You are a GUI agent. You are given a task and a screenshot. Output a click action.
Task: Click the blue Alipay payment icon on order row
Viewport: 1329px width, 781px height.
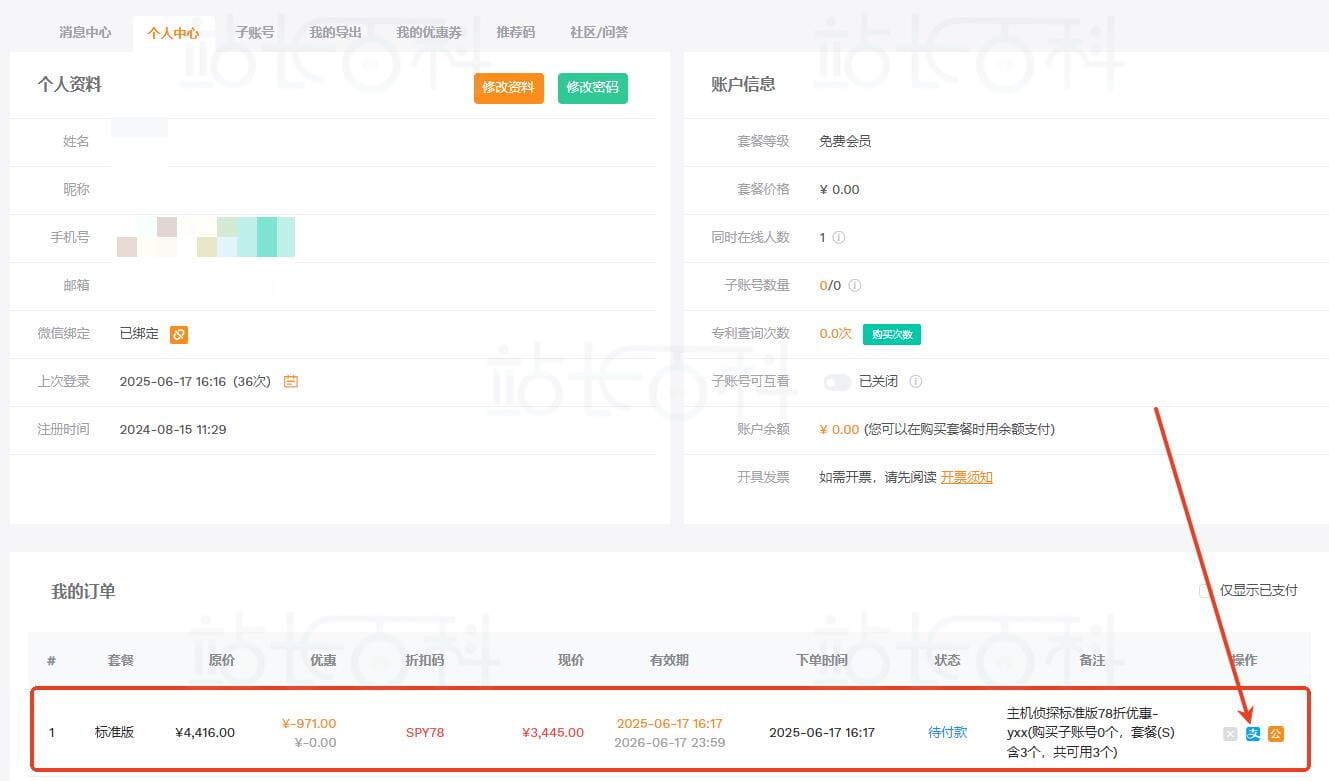[1253, 733]
